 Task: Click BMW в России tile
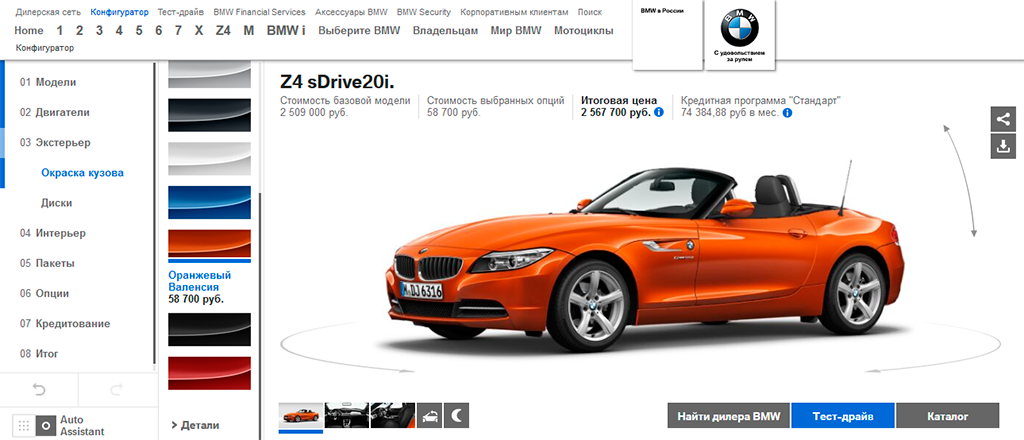(x=667, y=35)
